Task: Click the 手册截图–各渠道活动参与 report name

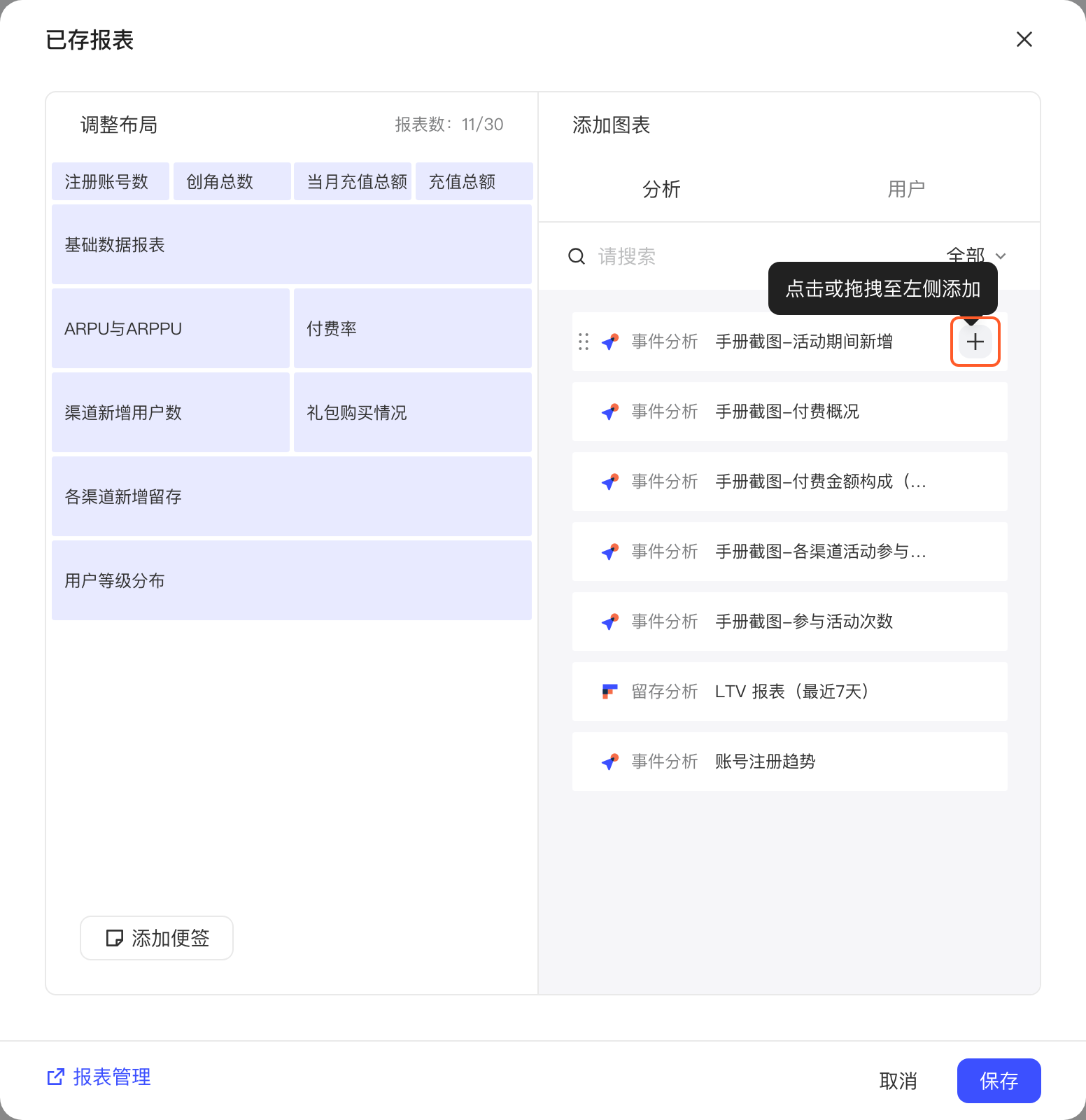Action: pyautogui.click(x=821, y=552)
